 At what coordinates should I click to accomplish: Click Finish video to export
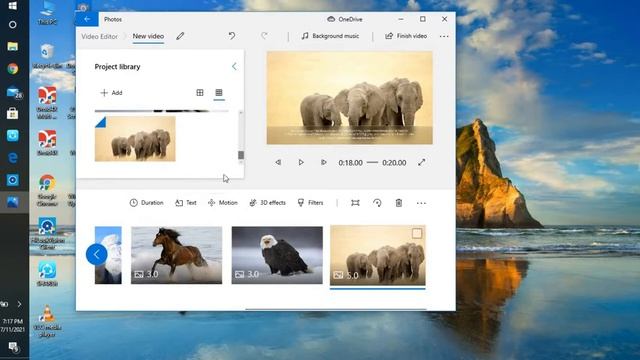pos(406,36)
